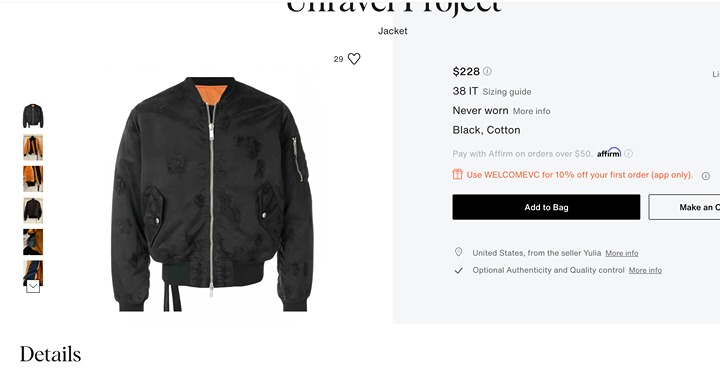This screenshot has height=371, width=720.
Task: Open More info on Authenticity and Quality control
Action: [x=645, y=270]
